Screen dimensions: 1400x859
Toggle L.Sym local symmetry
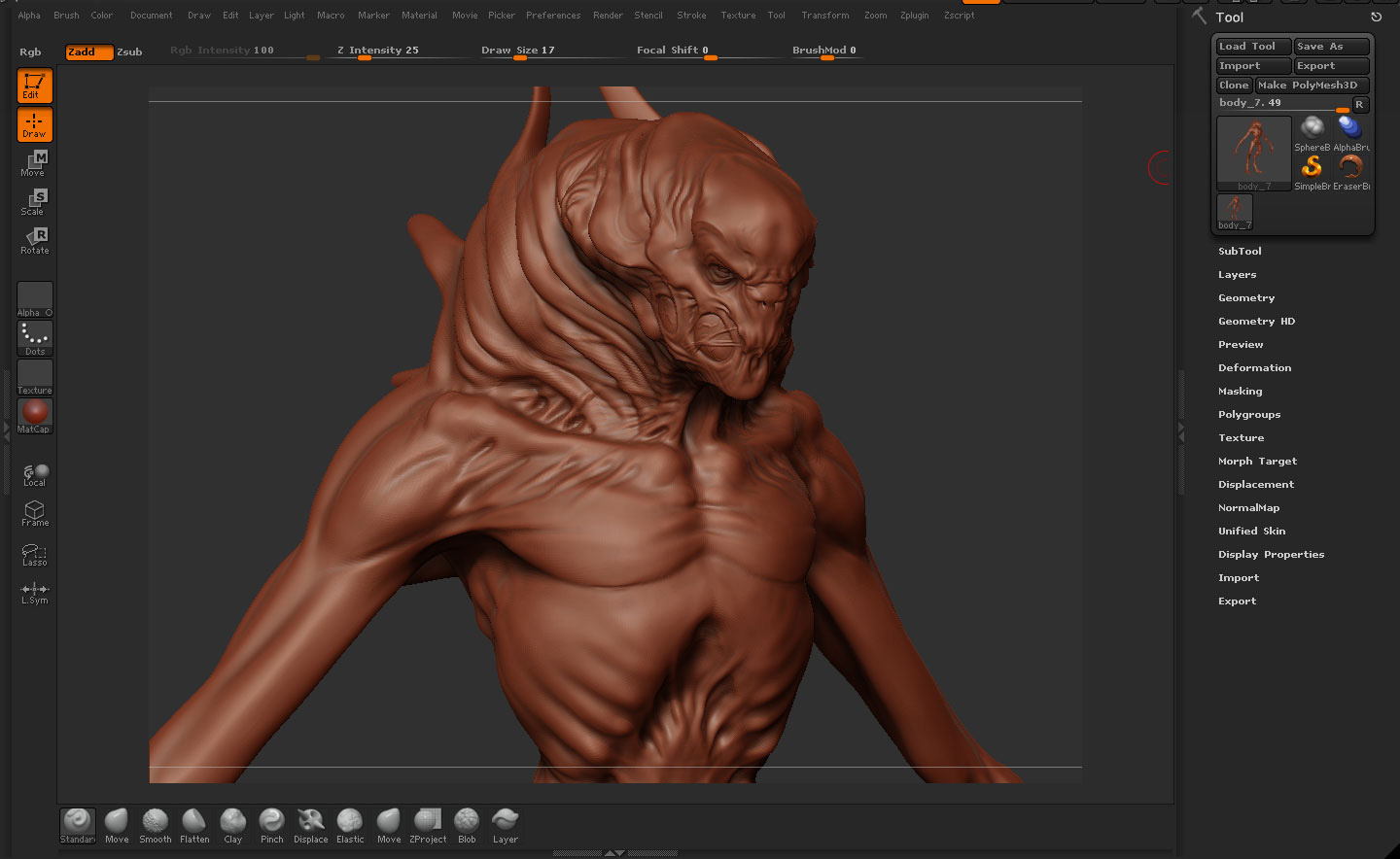34,592
